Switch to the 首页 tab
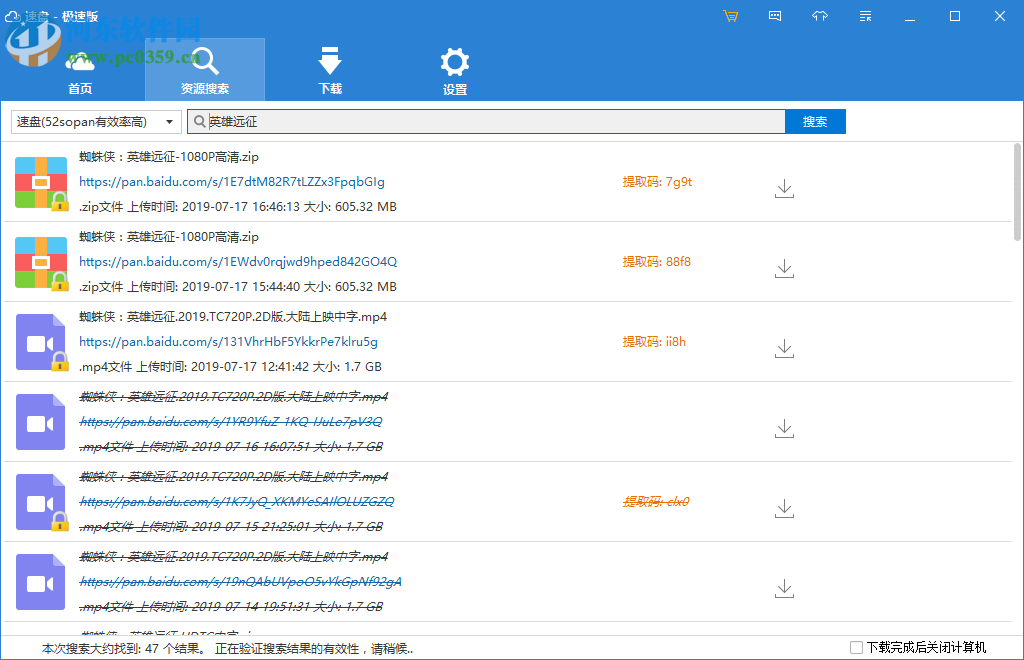1024x660 pixels. (x=80, y=71)
